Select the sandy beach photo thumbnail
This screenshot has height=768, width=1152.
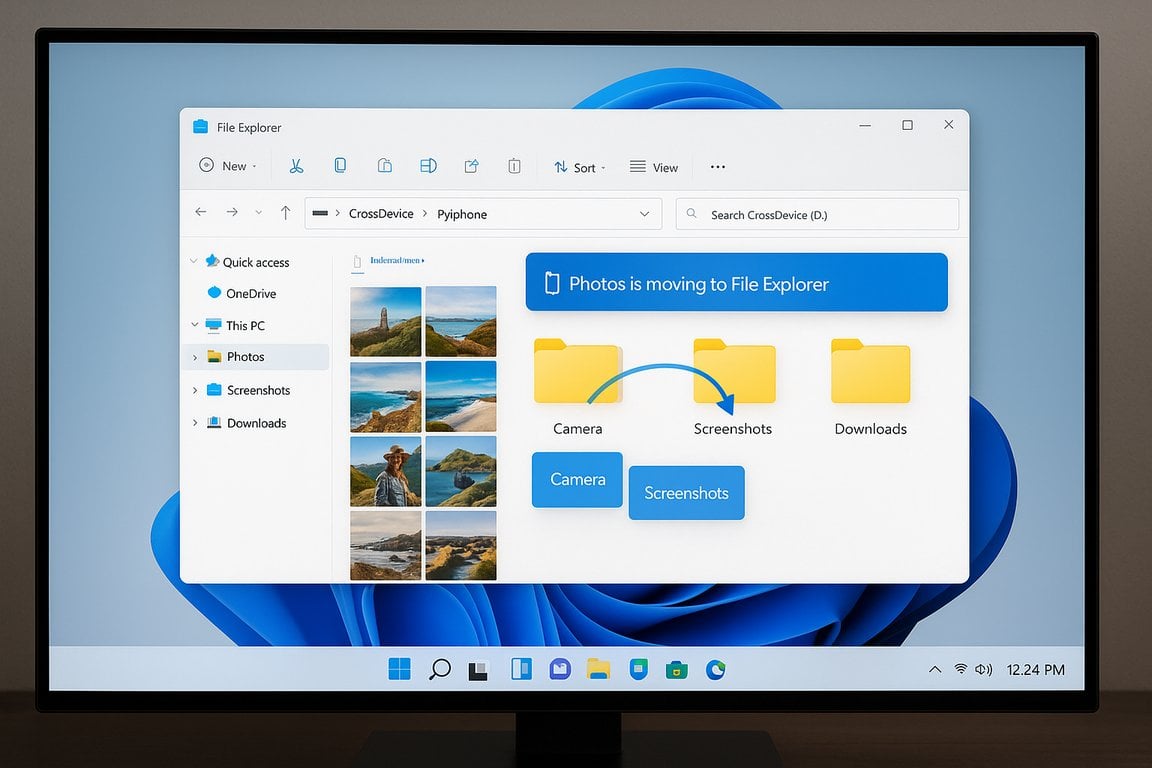[461, 396]
